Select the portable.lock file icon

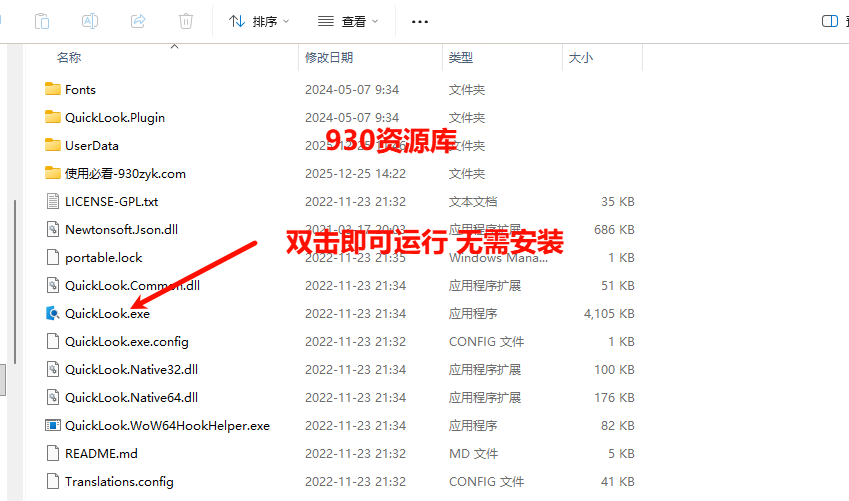pos(53,257)
